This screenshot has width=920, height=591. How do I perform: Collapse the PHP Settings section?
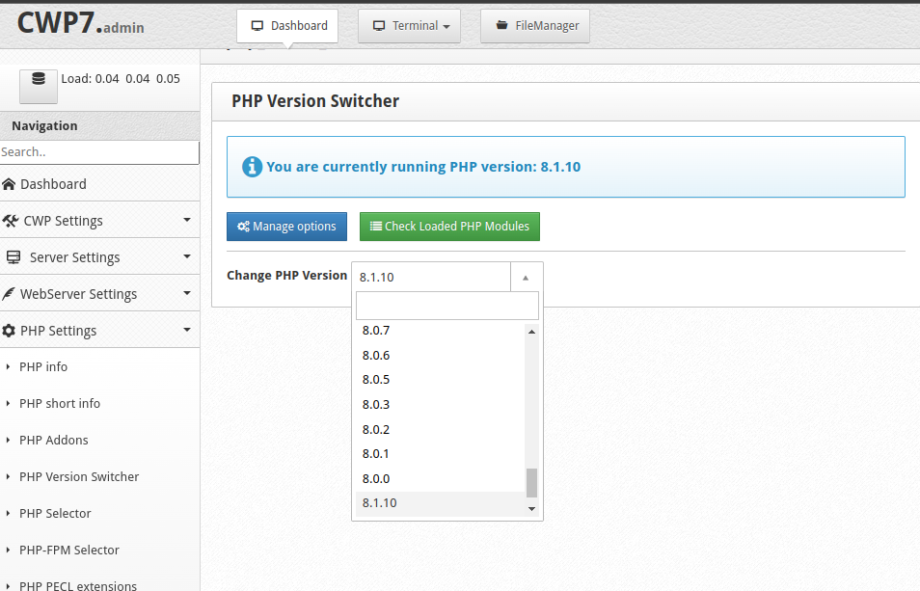186,330
